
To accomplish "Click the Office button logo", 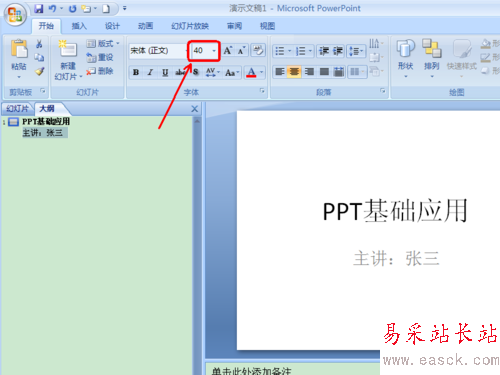I will coord(15,15).
